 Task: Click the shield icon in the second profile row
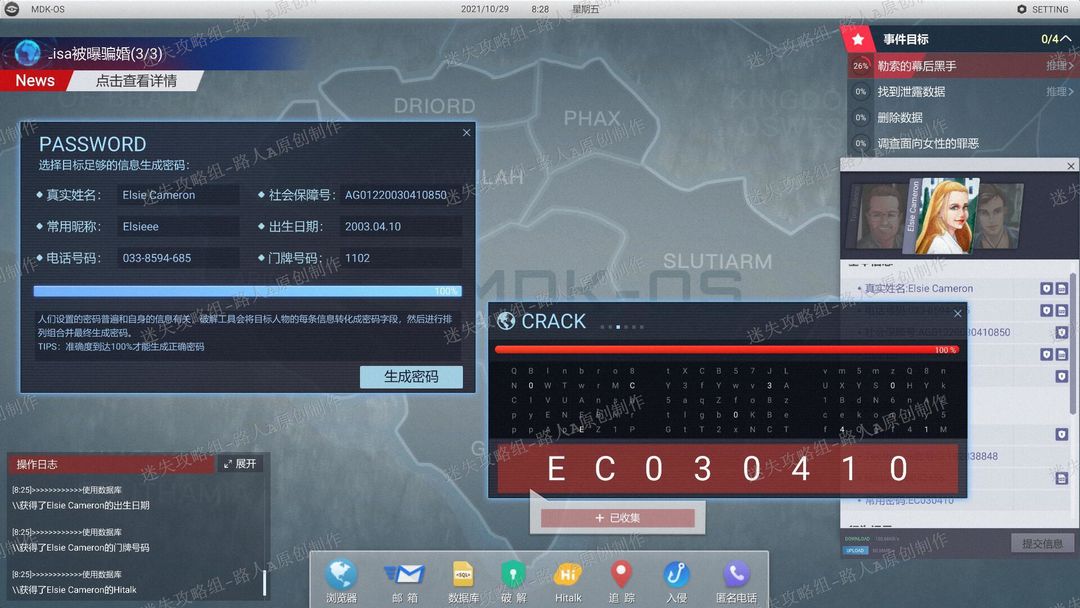pos(1046,311)
